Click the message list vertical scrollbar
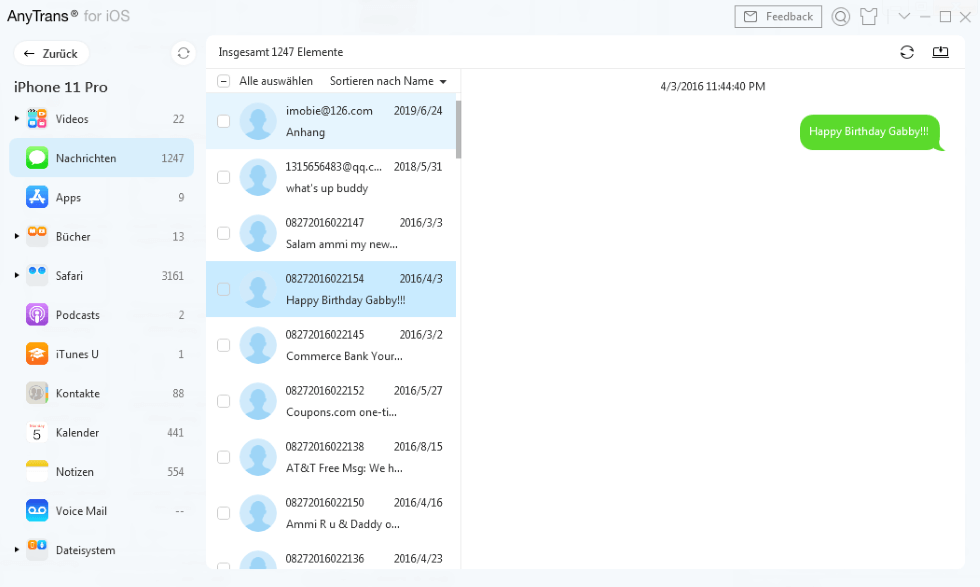Screen dimensions: 980x587 pos(458,130)
